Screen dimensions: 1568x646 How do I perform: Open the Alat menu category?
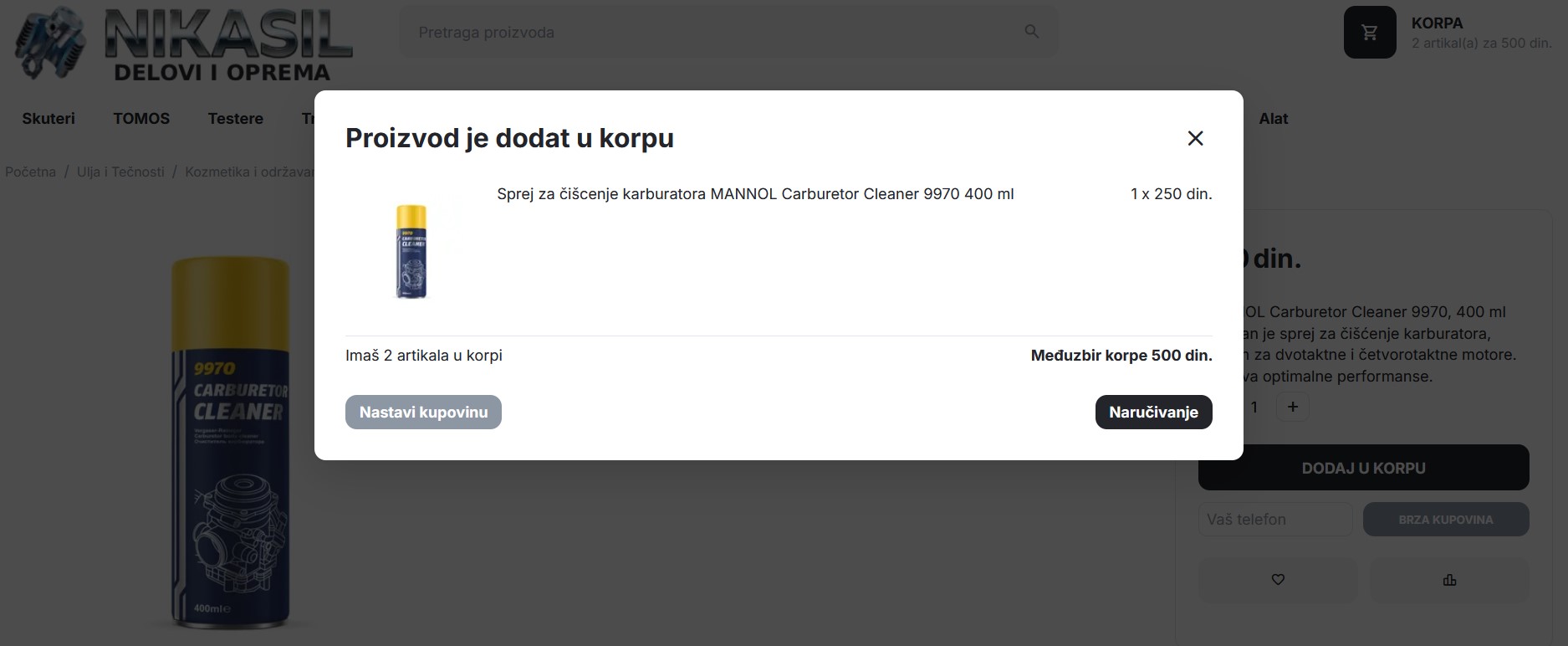coord(1274,119)
